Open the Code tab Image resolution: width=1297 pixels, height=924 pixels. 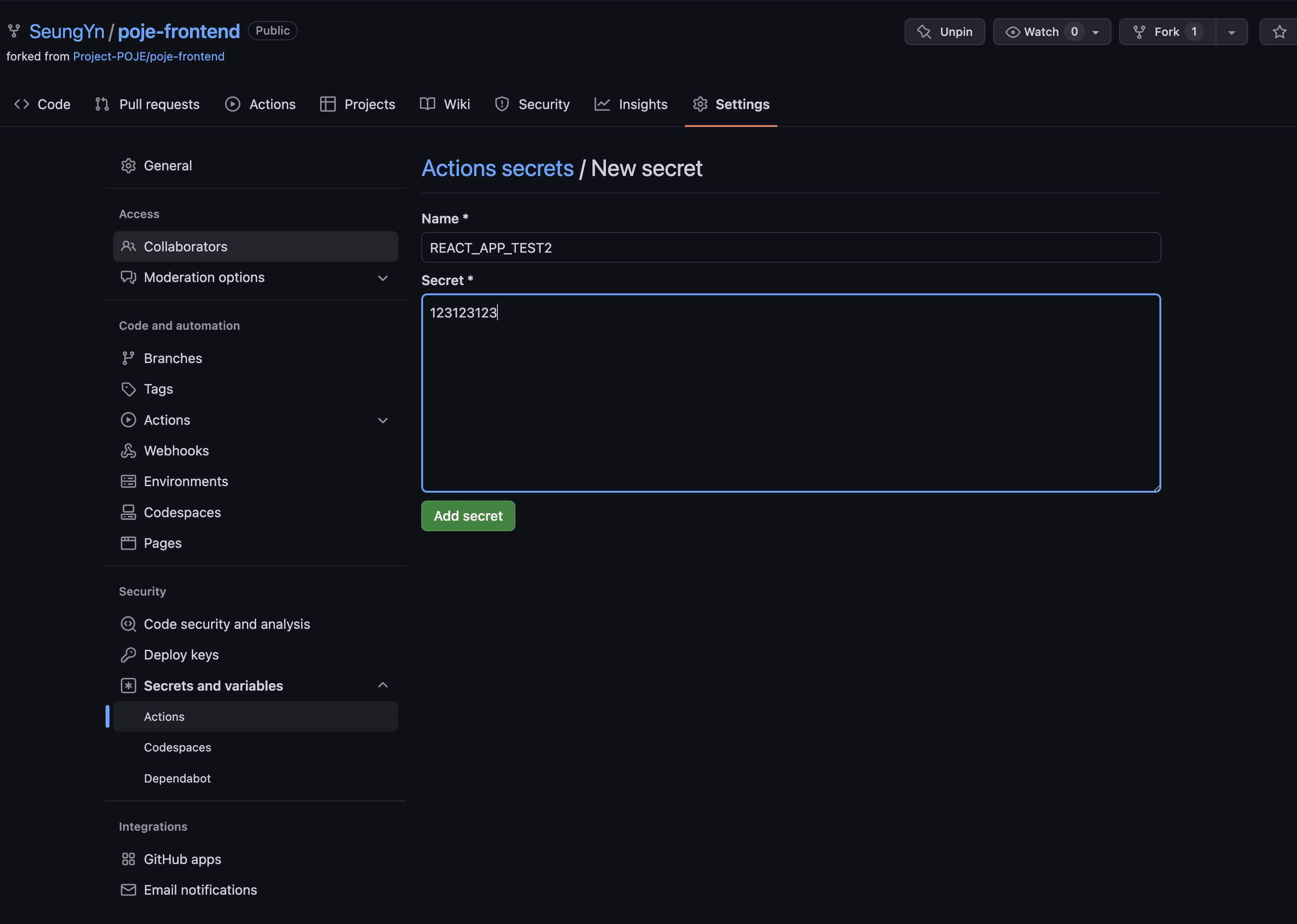42,104
